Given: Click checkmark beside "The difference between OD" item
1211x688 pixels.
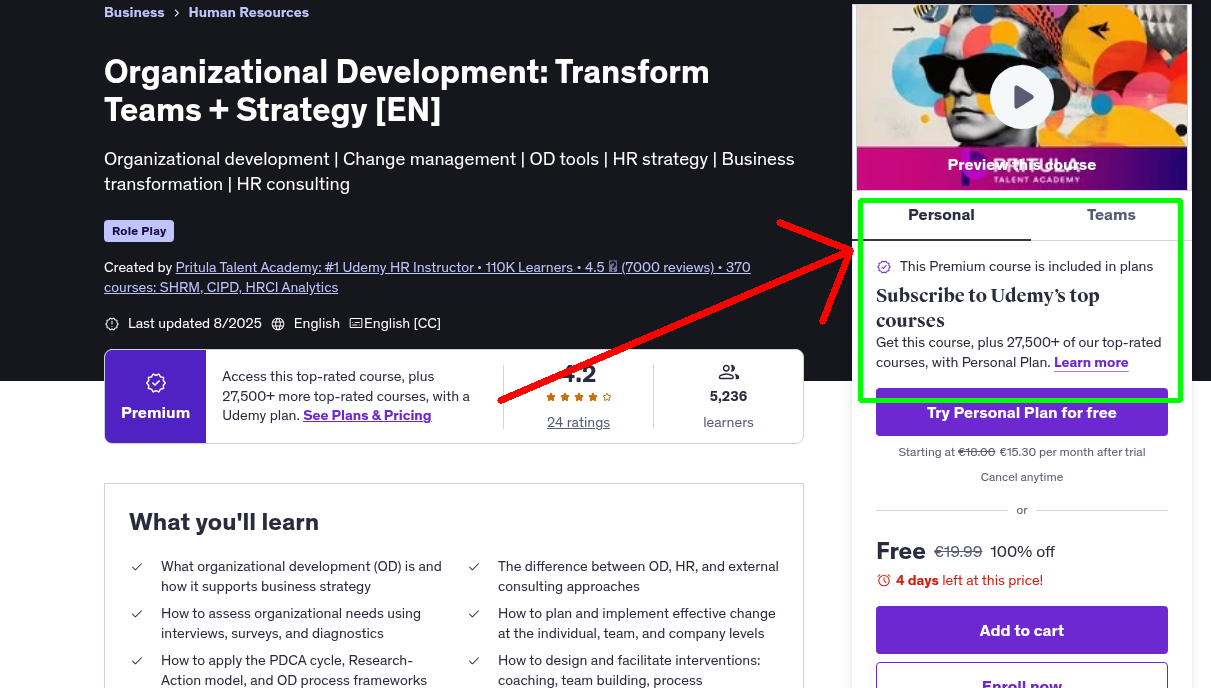Looking at the screenshot, I should tap(474, 567).
